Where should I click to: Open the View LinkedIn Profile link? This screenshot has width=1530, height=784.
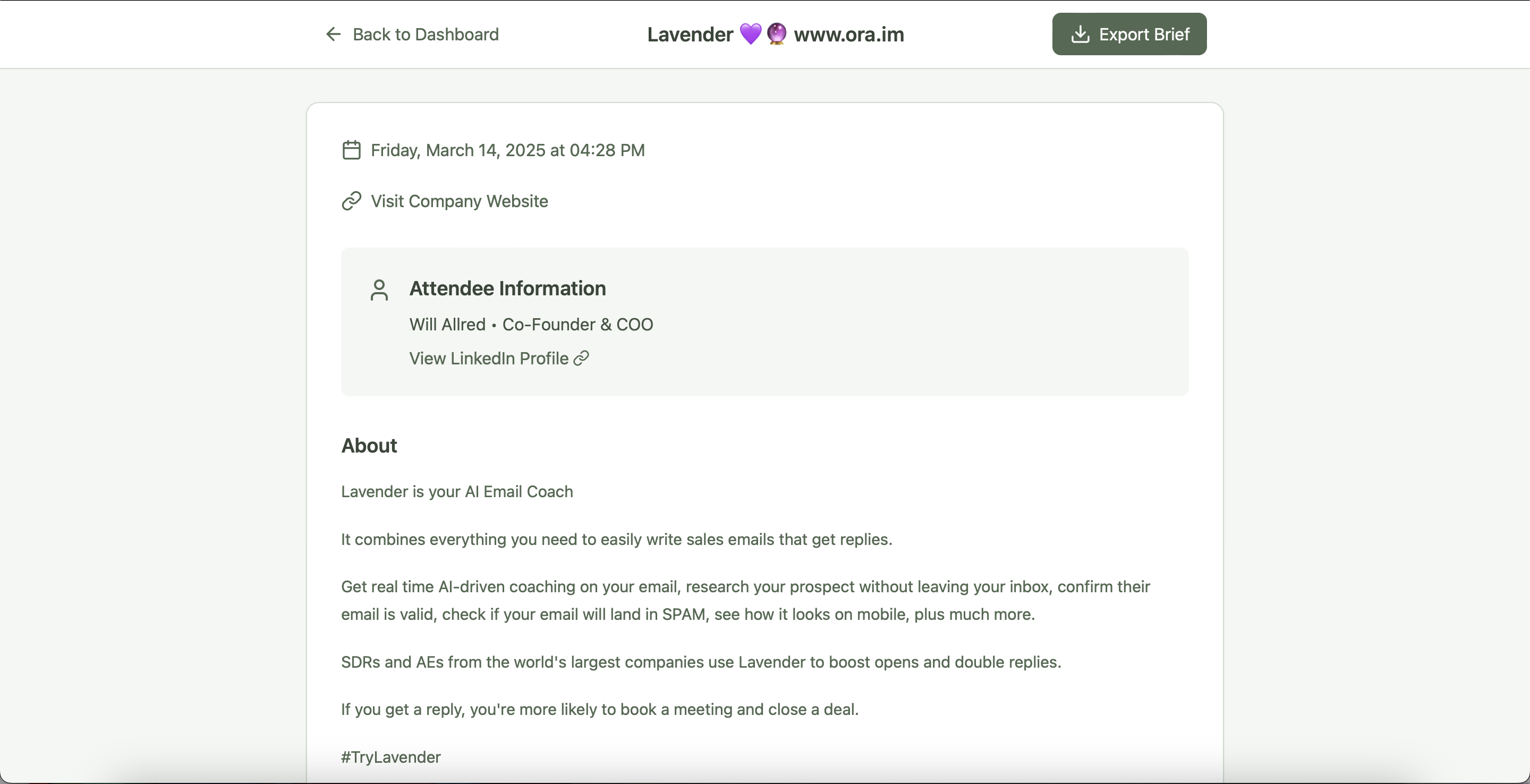[x=488, y=359]
